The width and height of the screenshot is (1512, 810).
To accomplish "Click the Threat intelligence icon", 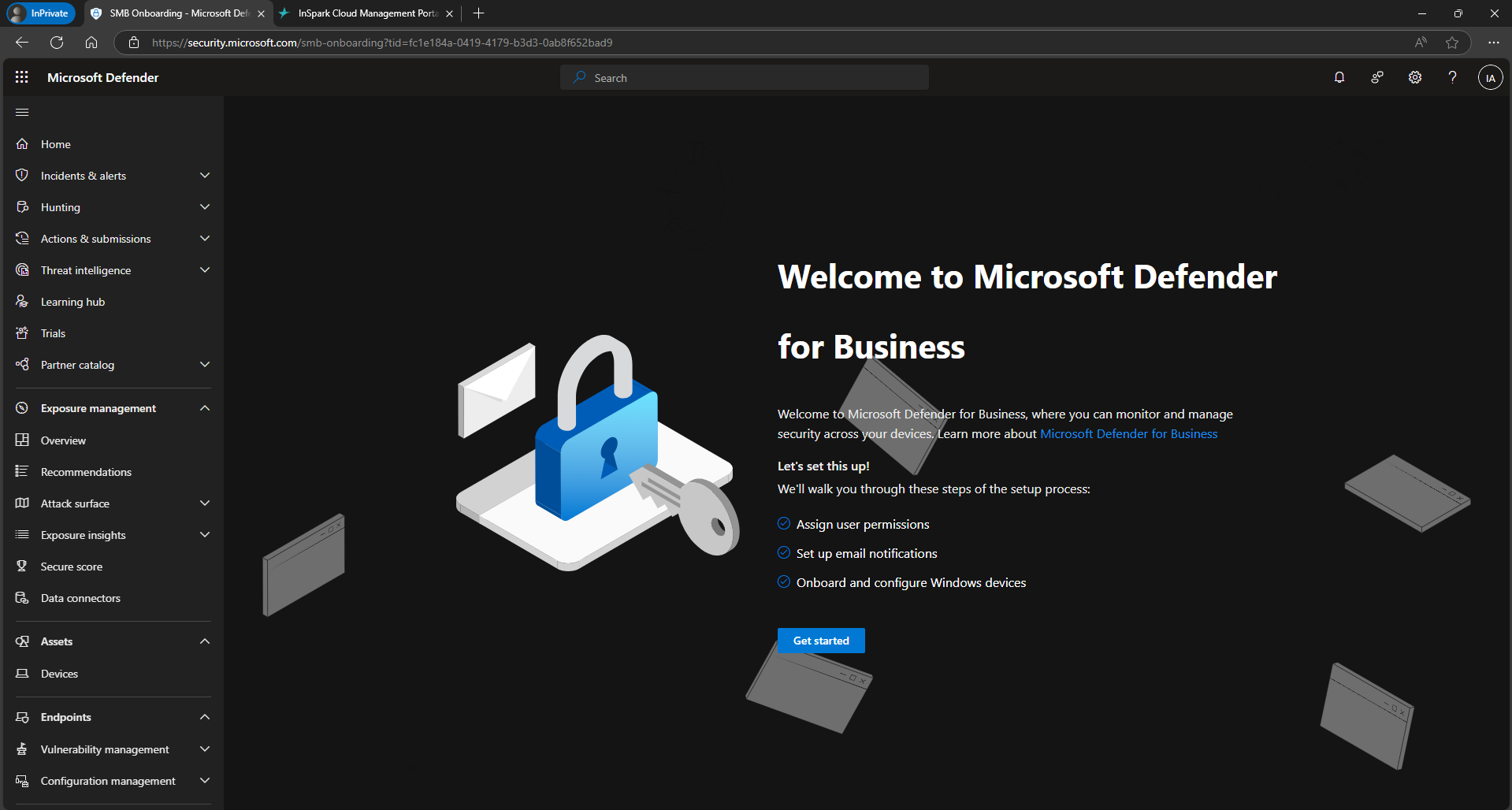I will pyautogui.click(x=22, y=269).
